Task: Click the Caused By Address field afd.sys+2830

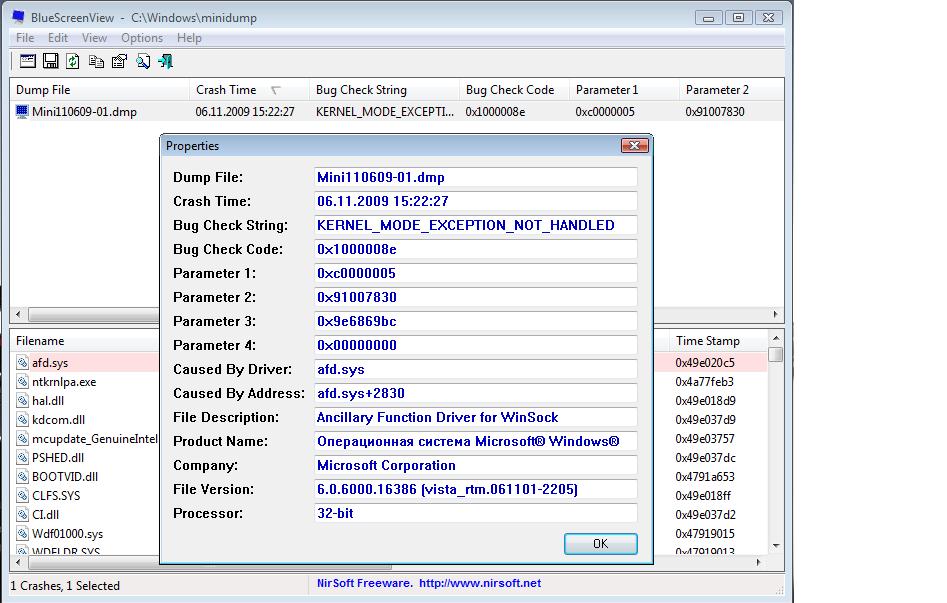Action: coord(475,393)
